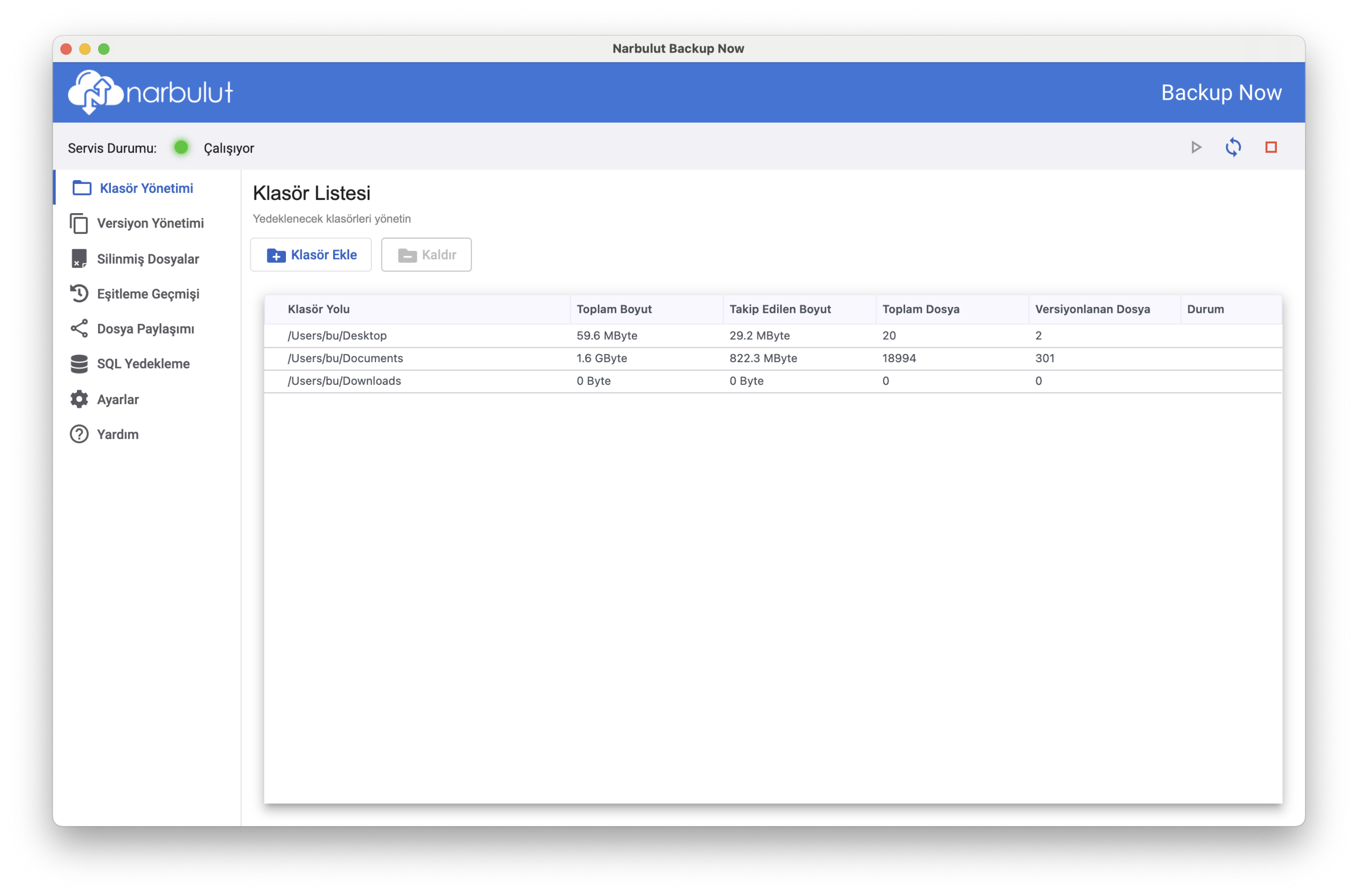Open the Versiyon Yönetimi menu label
The image size is (1358, 896).
150,223
